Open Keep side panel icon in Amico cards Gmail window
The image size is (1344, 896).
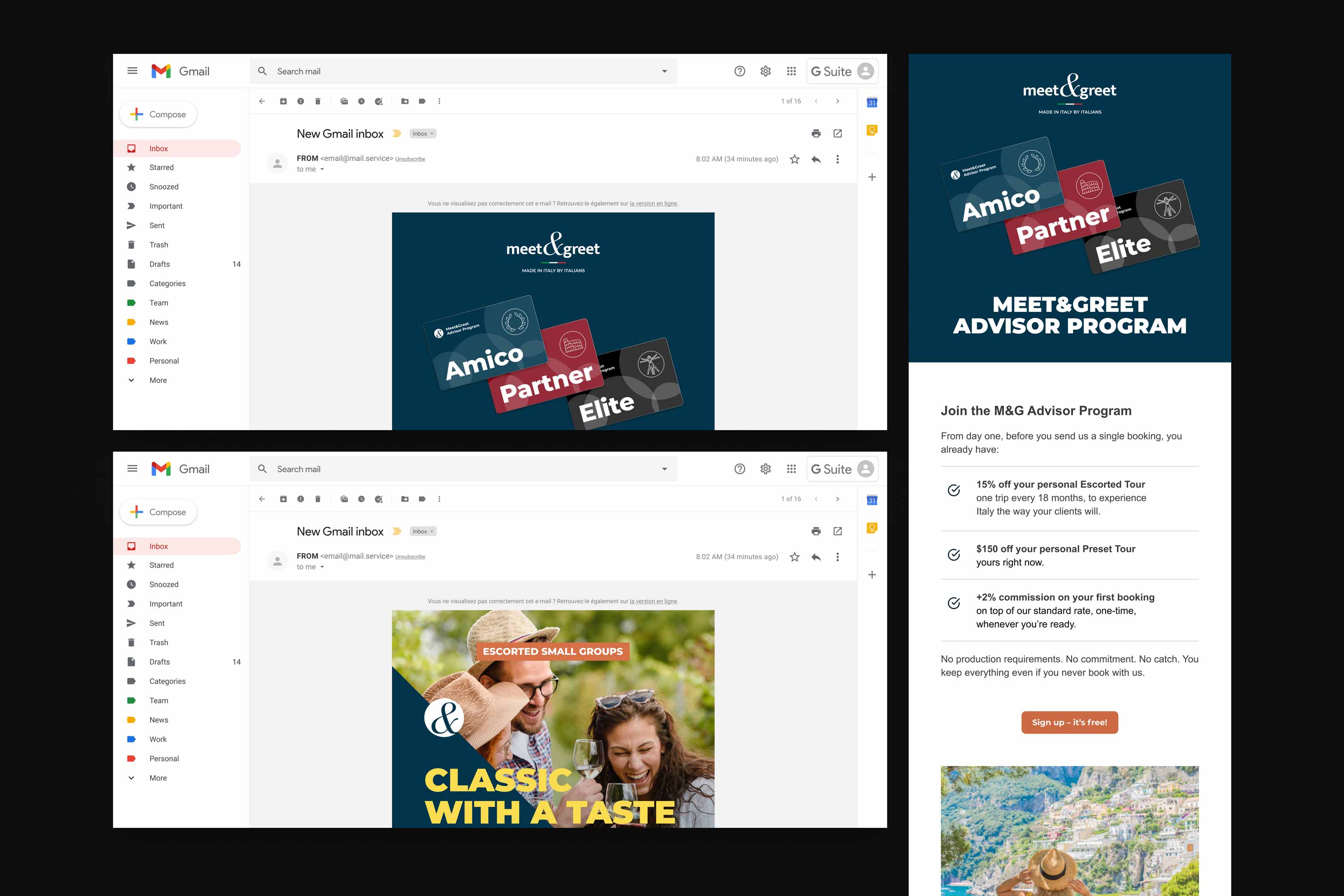pyautogui.click(x=872, y=130)
